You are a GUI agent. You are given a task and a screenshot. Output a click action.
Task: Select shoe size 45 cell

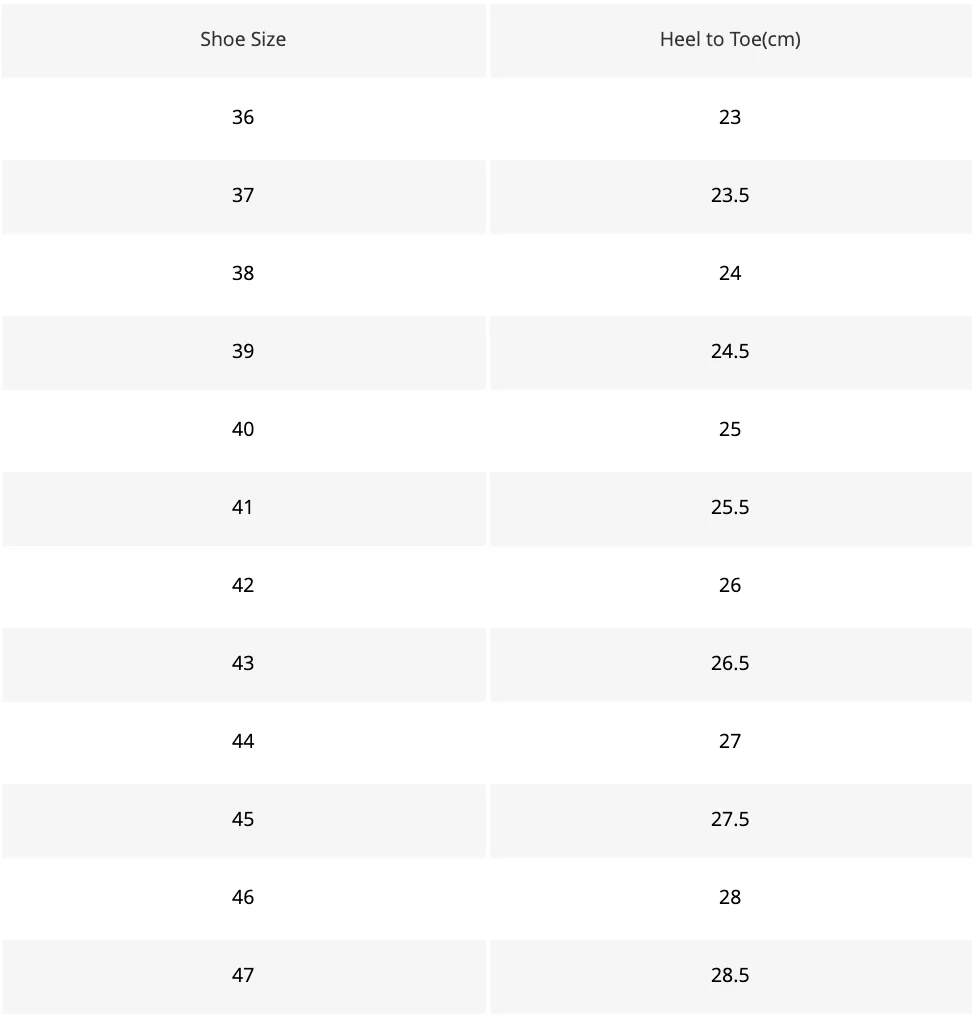(243, 819)
